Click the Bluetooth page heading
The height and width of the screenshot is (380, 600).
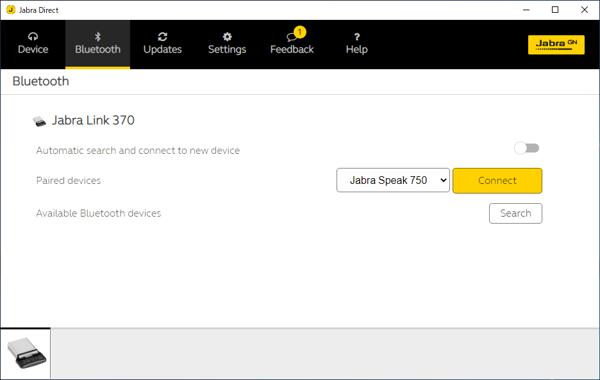(41, 81)
